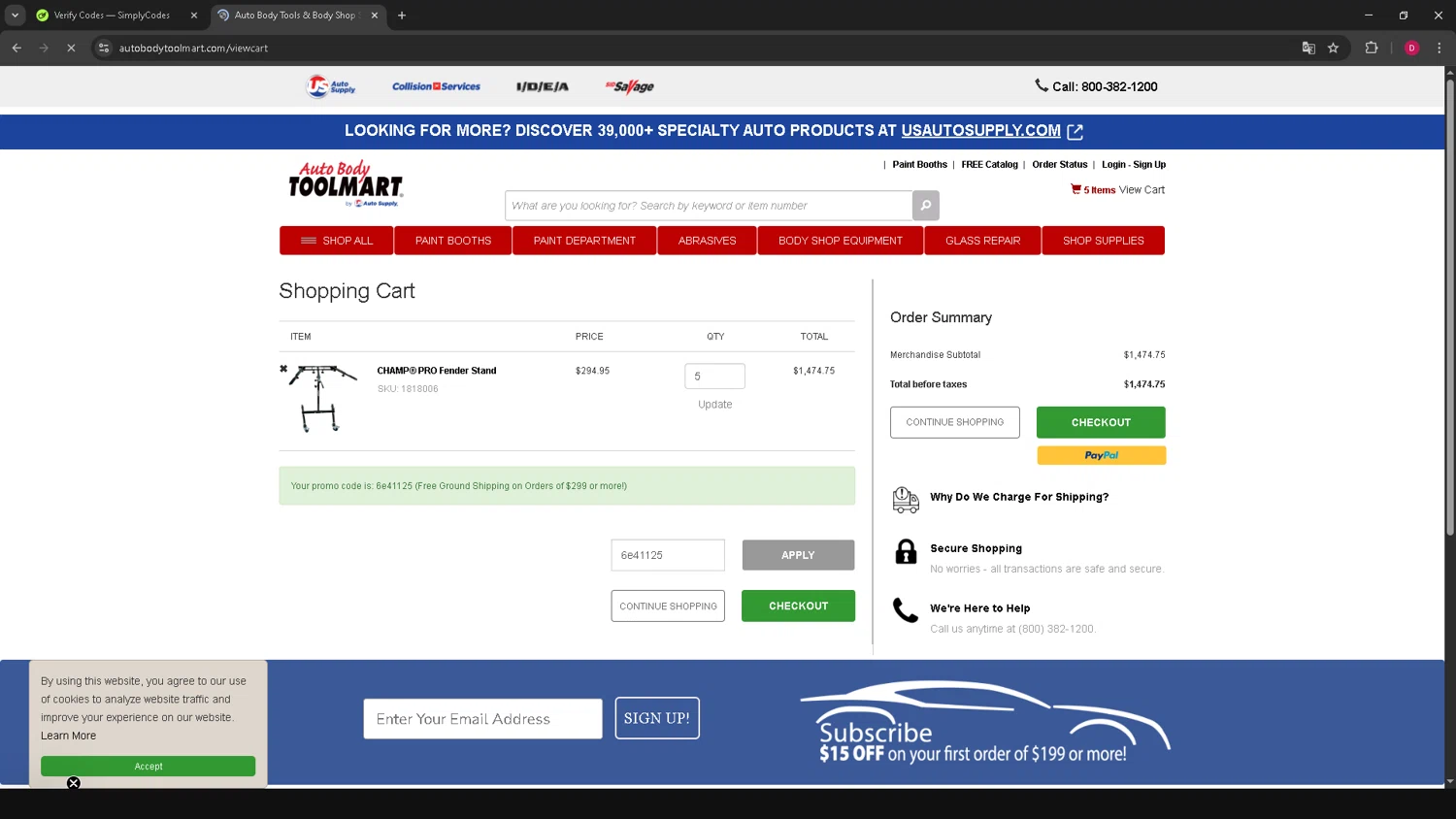Open Paint Booths top link

click(x=919, y=165)
